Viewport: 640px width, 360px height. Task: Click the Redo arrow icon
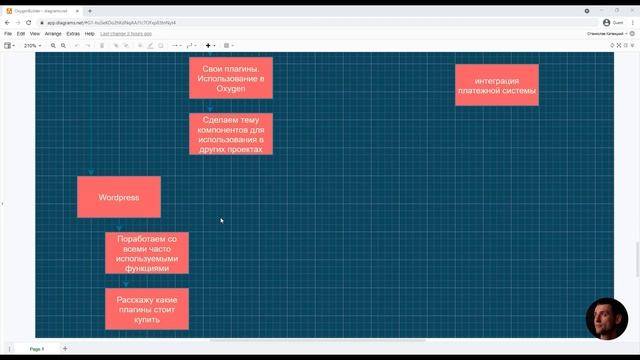(x=88, y=46)
